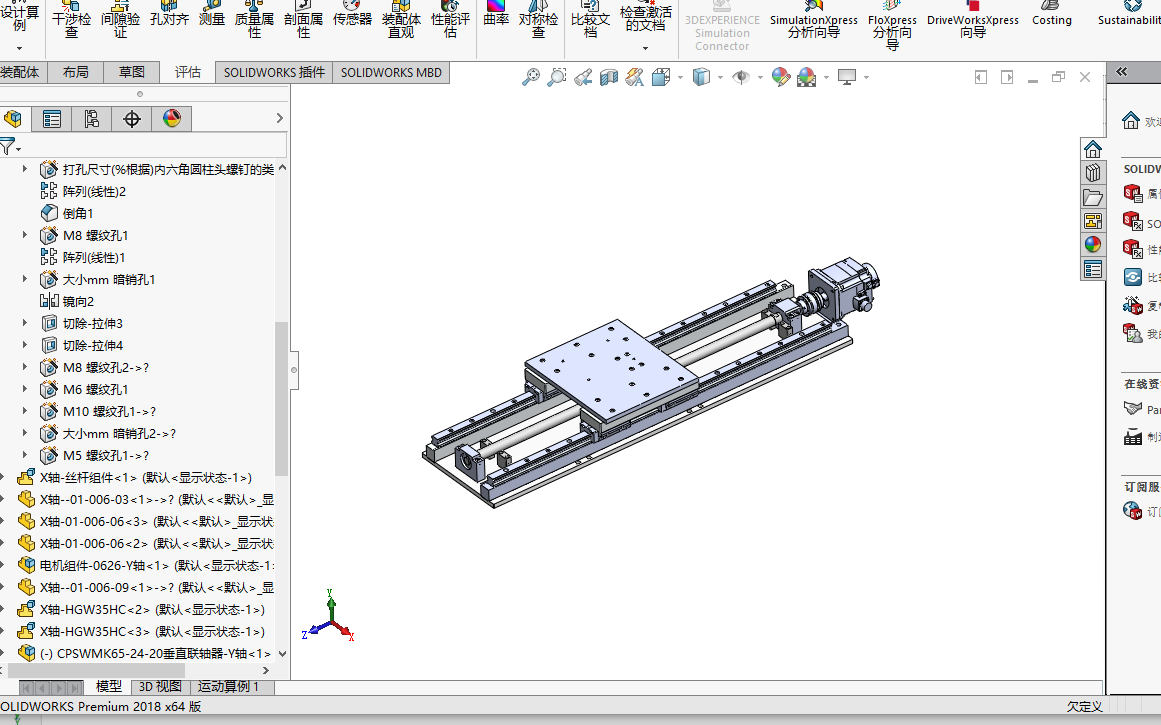
Task: Click the 性能评估 performance evaluation button
Action: [x=450, y=19]
